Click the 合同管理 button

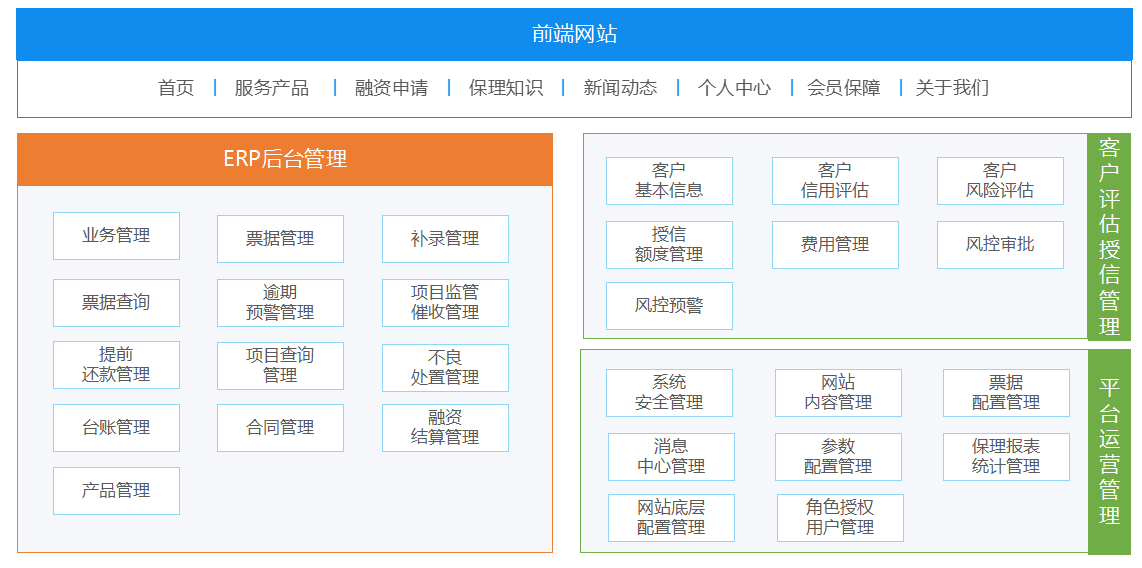280,428
